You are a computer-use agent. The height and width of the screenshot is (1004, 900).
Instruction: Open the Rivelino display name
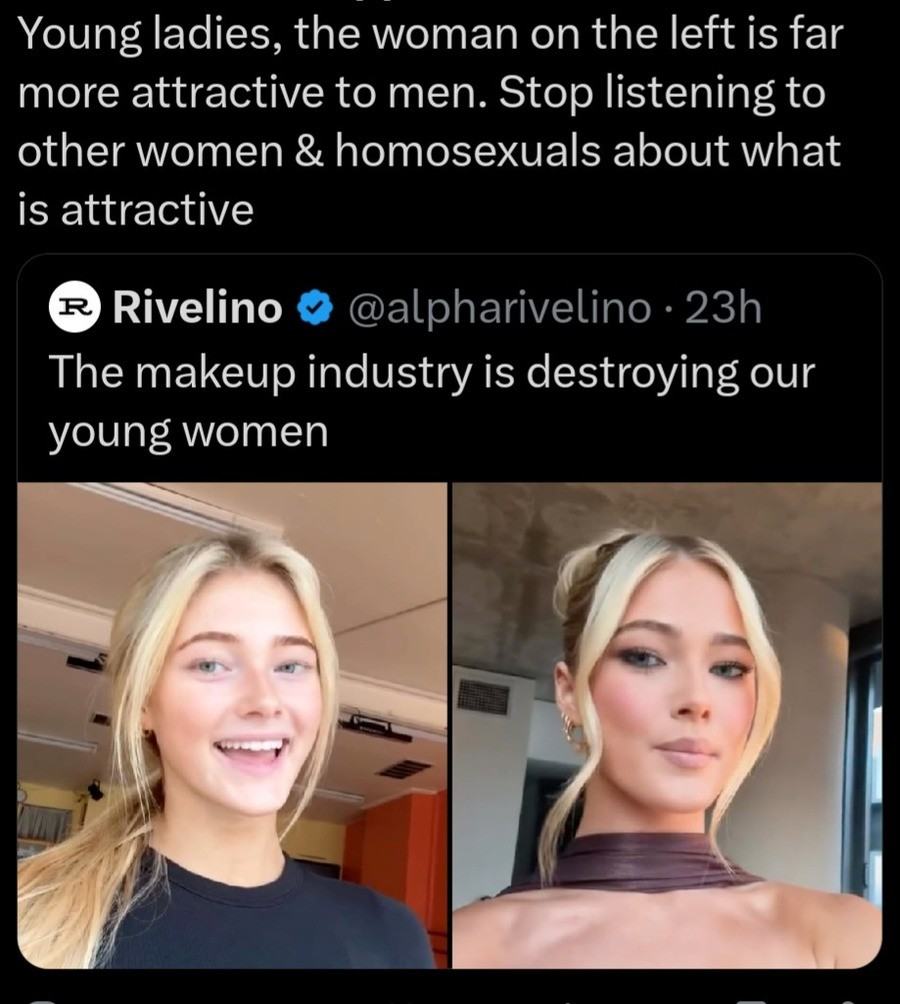click(198, 307)
